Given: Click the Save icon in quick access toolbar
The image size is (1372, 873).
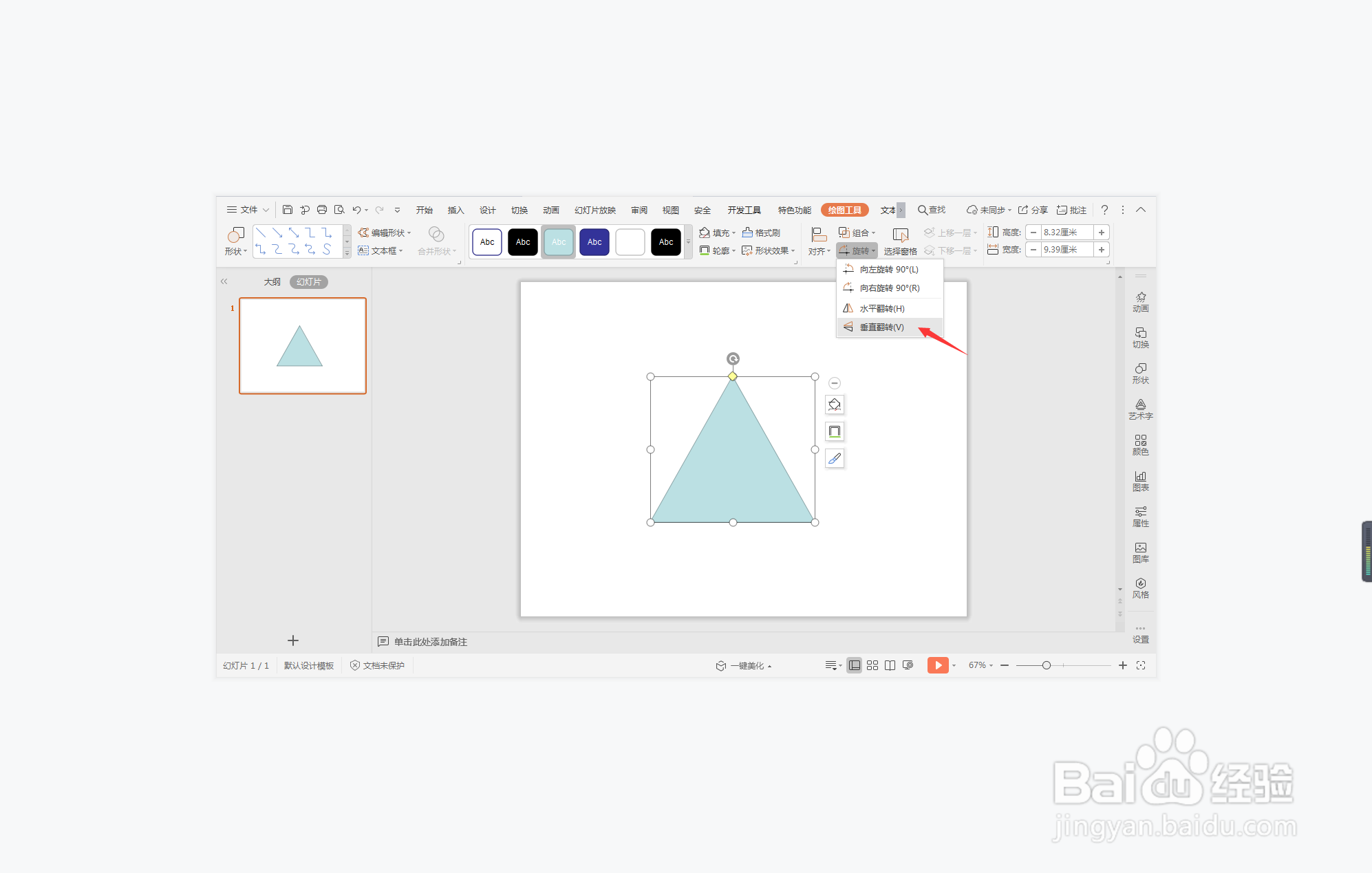Looking at the screenshot, I should click(288, 210).
